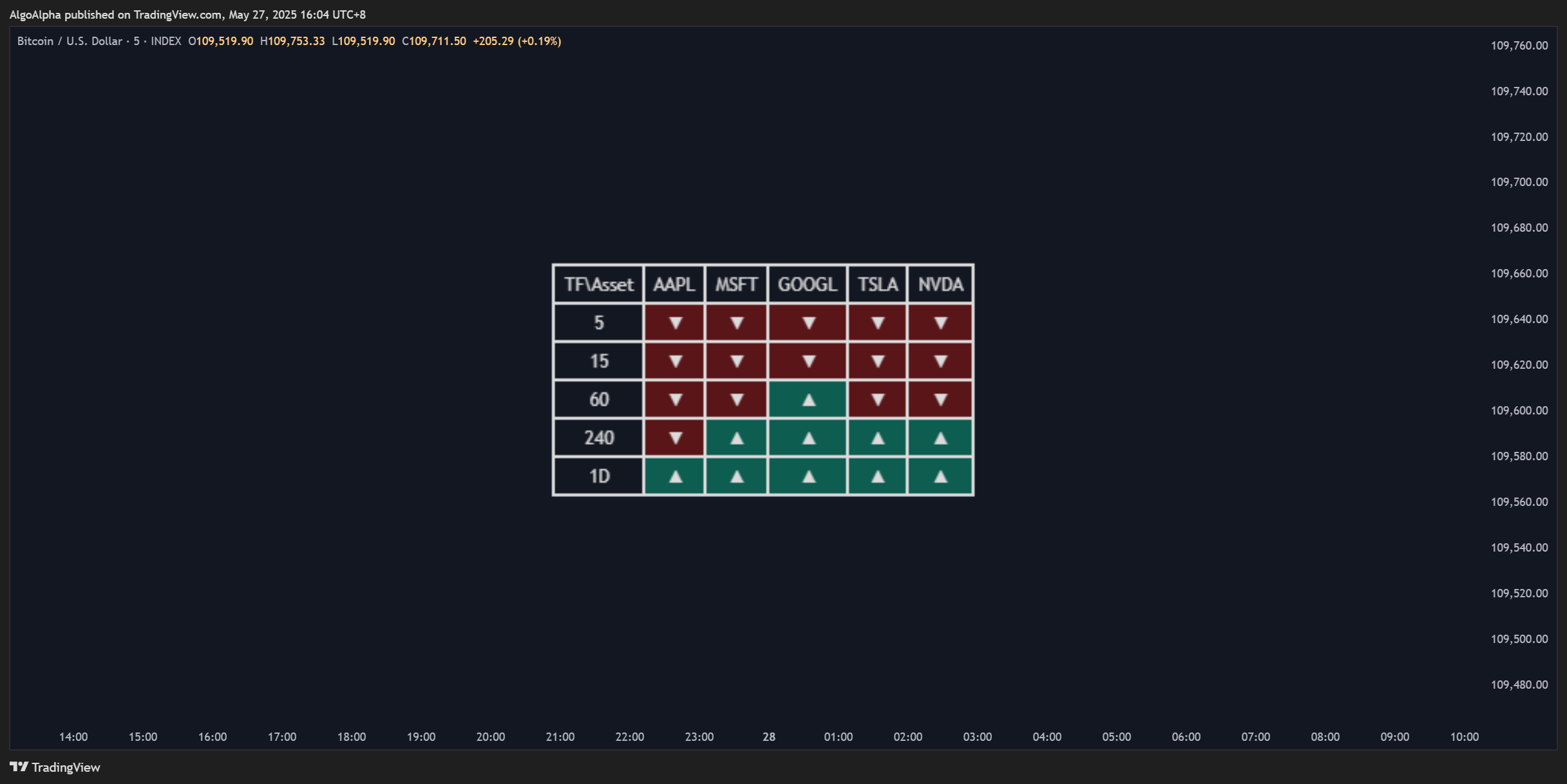This screenshot has height=784, width=1567.
Task: Click the +205.29 (+0.19%) change value
Action: click(x=517, y=41)
